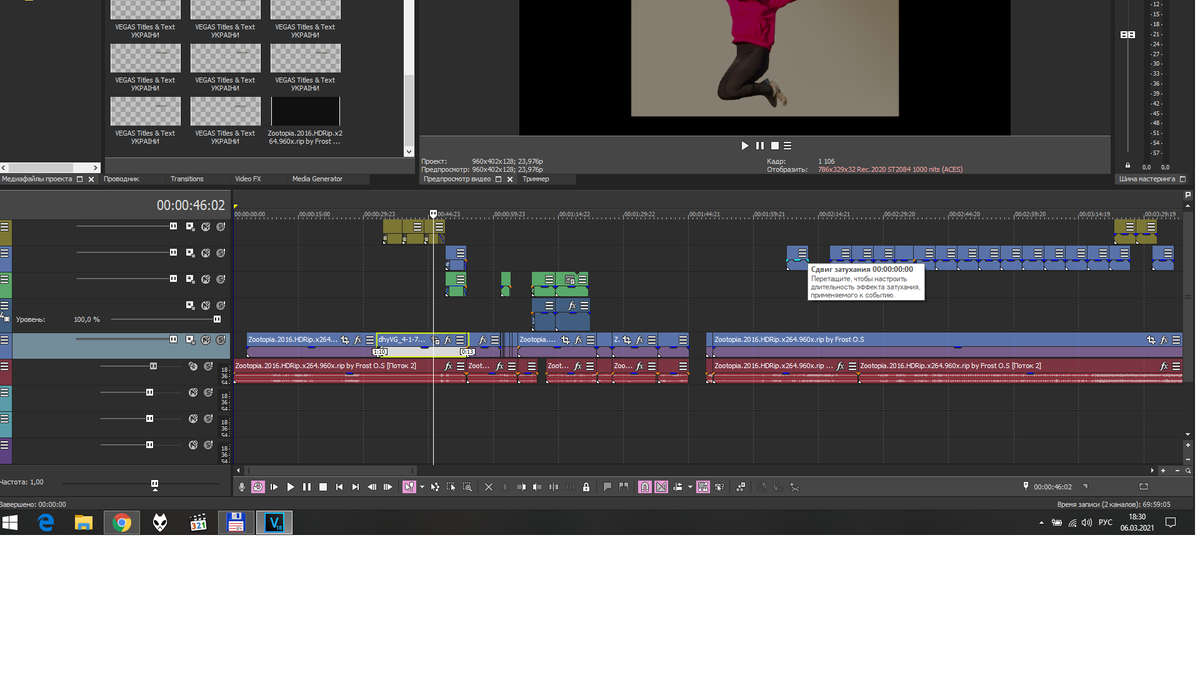Open the normal edit tool dropdown arrow
The height and width of the screenshot is (675, 1200).
[x=422, y=487]
